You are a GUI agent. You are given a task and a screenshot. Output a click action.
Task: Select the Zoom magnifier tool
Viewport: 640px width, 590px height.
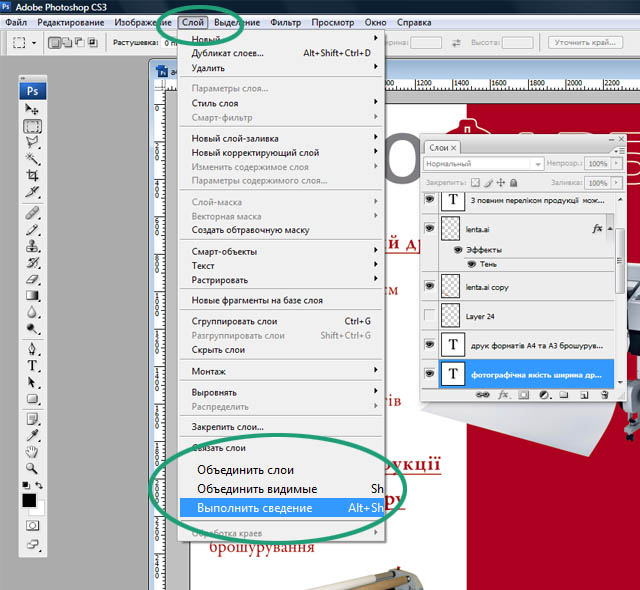33,467
